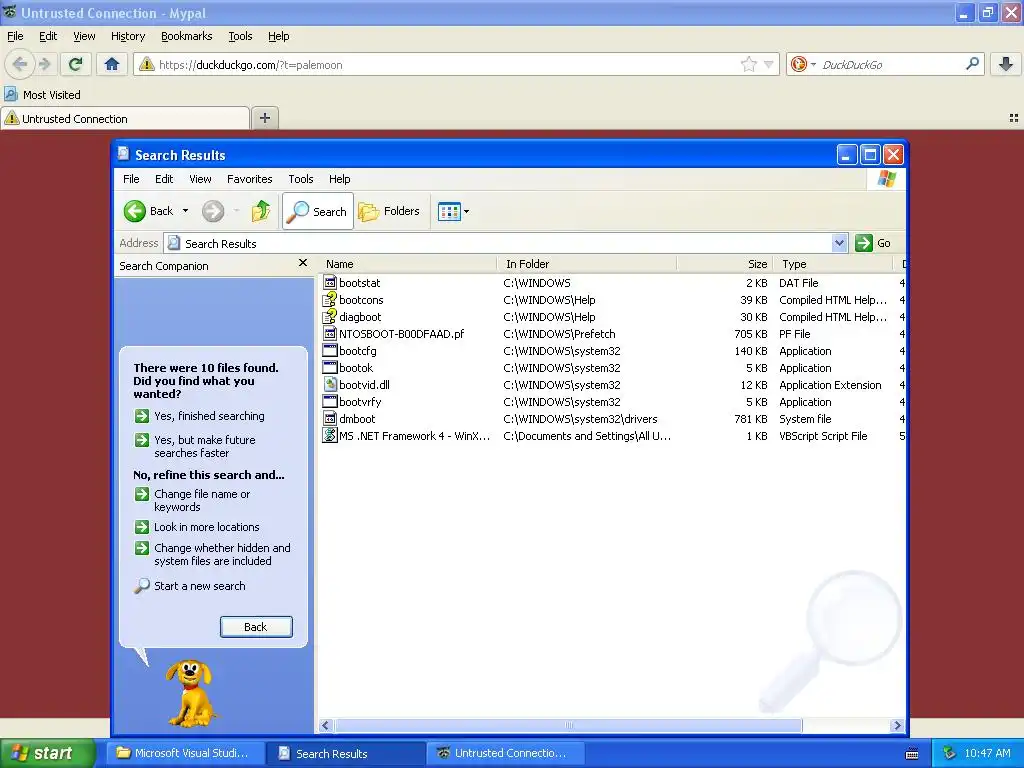Screen dimensions: 1024x768
Task: Select the NTOSBOOT-B00DFAAD.pf file
Action: [401, 334]
